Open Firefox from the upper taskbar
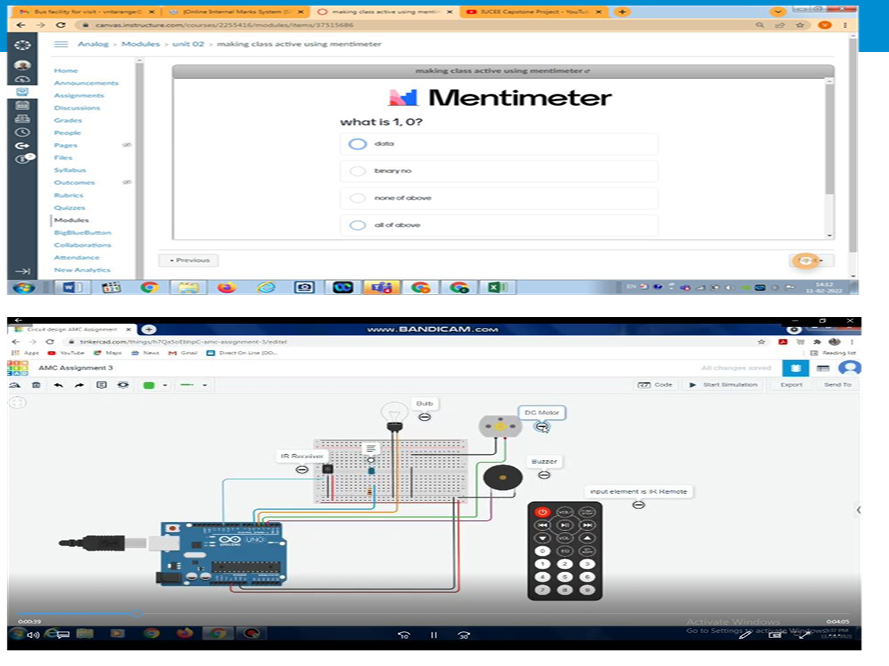Image resolution: width=889 pixels, height=666 pixels. (227, 287)
